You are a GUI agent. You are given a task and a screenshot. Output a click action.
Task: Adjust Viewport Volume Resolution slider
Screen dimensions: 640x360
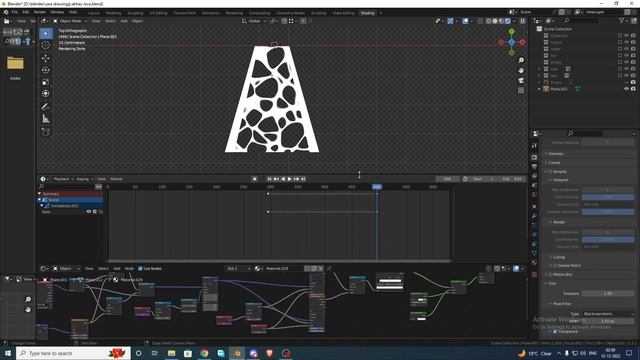pyautogui.click(x=608, y=212)
